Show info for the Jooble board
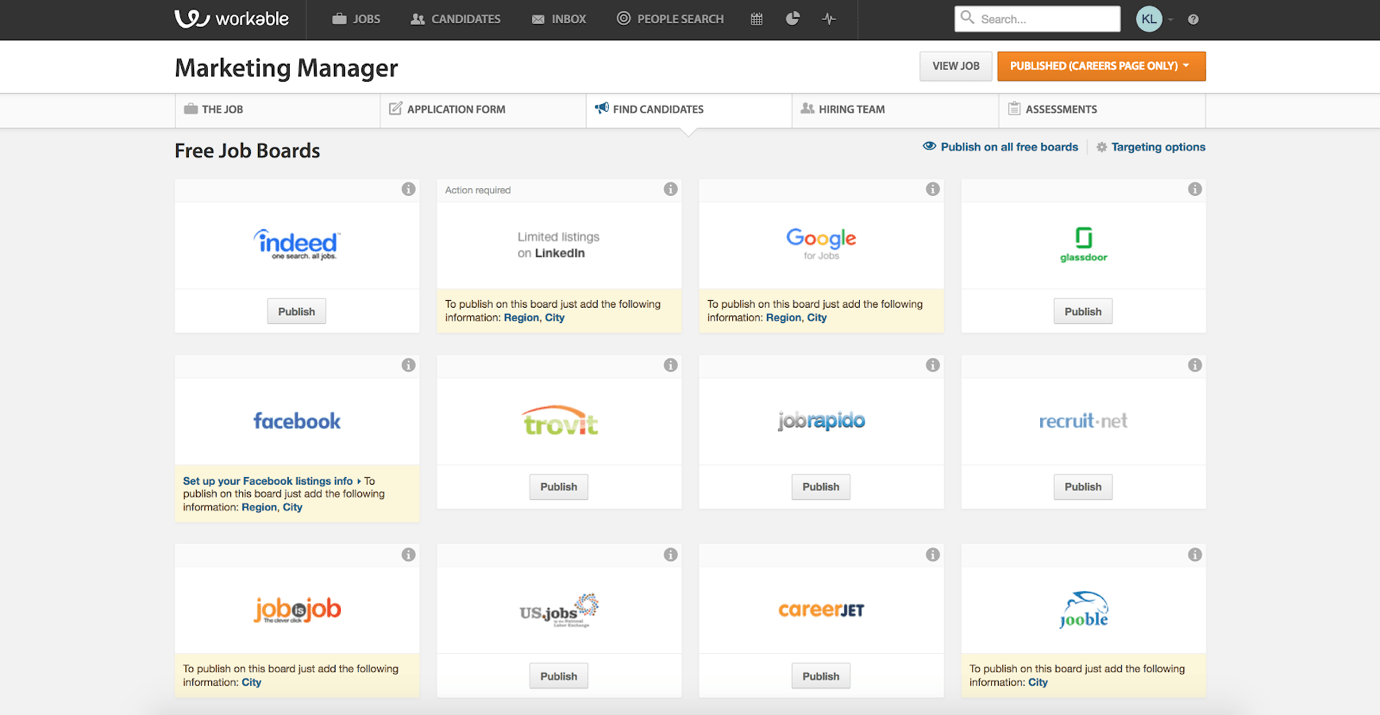This screenshot has height=715, width=1380. click(x=1194, y=554)
